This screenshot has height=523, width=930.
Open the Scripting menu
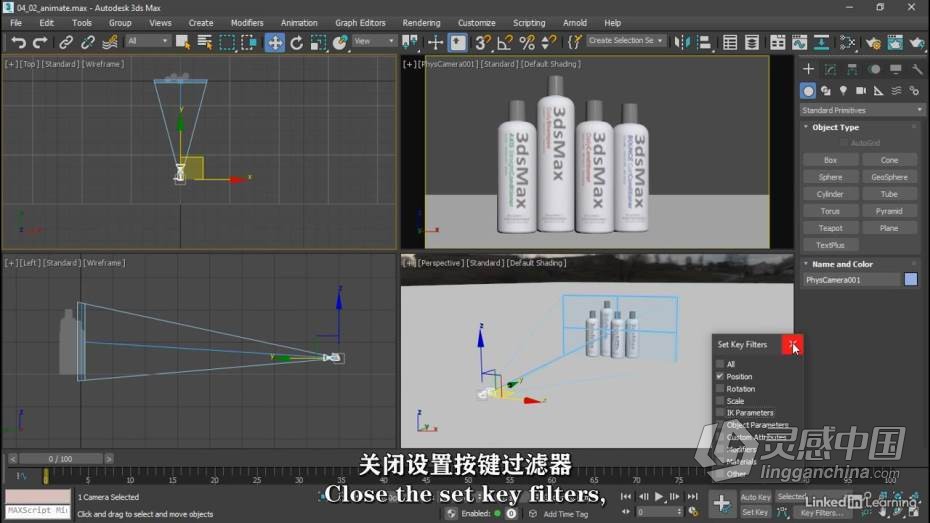pos(529,23)
